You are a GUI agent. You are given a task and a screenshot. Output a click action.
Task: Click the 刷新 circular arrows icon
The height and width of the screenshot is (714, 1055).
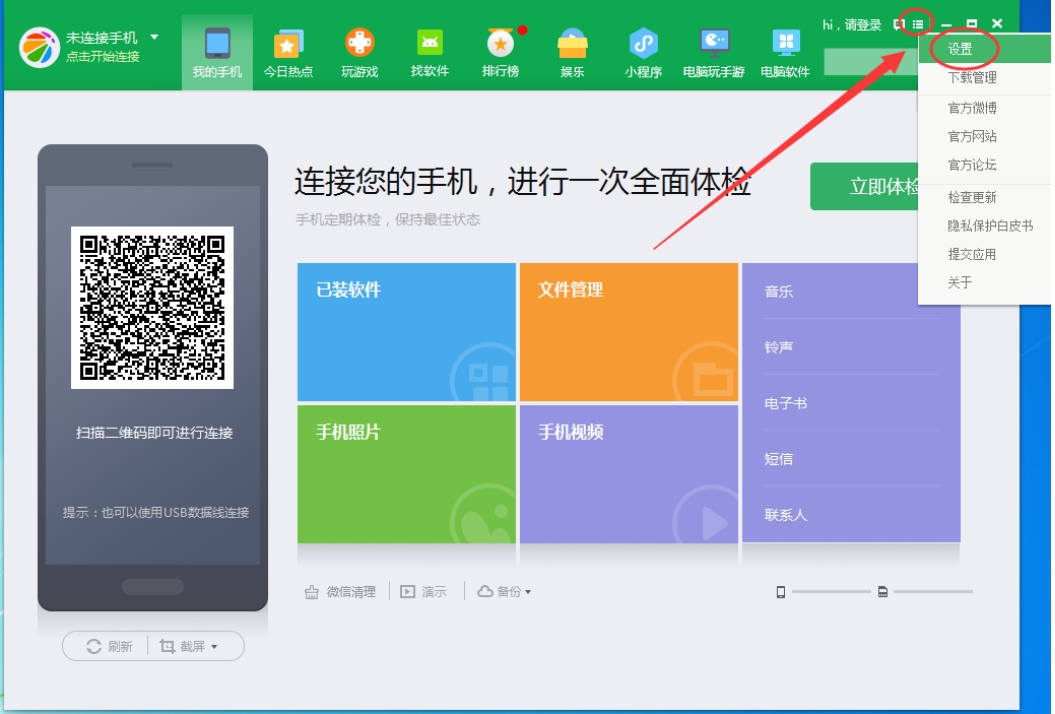(x=94, y=647)
